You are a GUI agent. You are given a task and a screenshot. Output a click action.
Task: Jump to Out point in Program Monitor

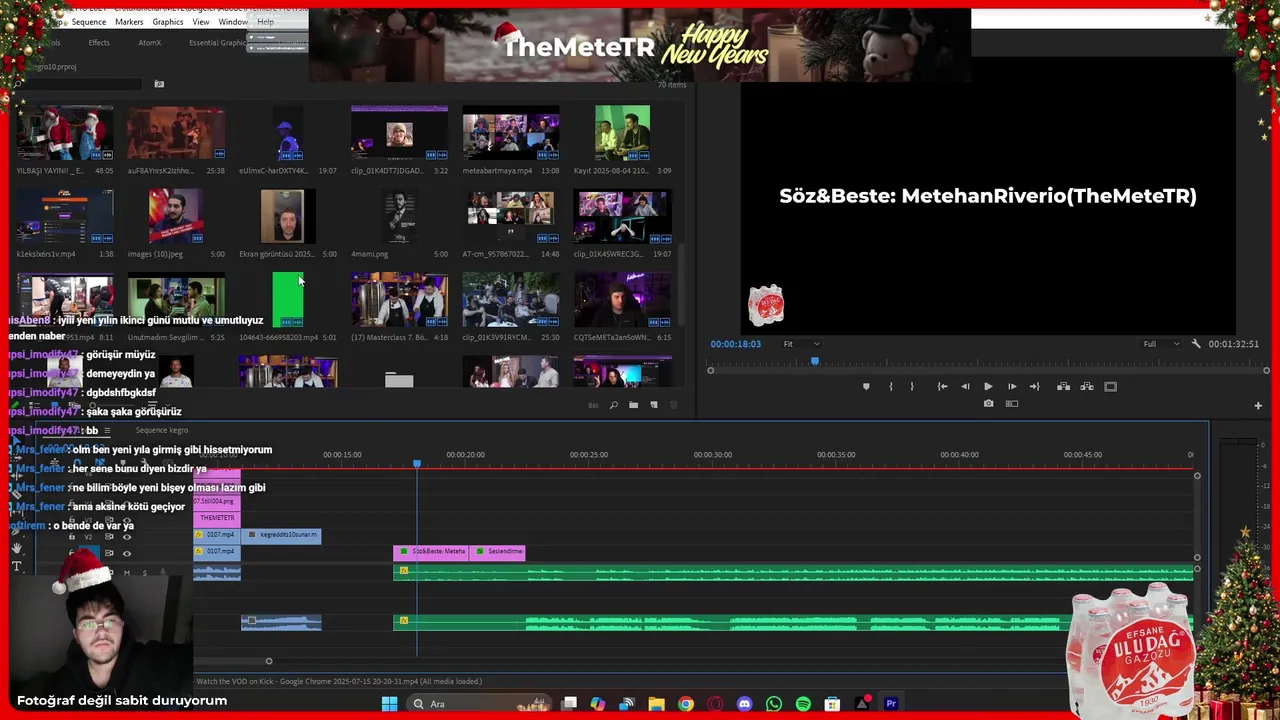coord(1035,386)
